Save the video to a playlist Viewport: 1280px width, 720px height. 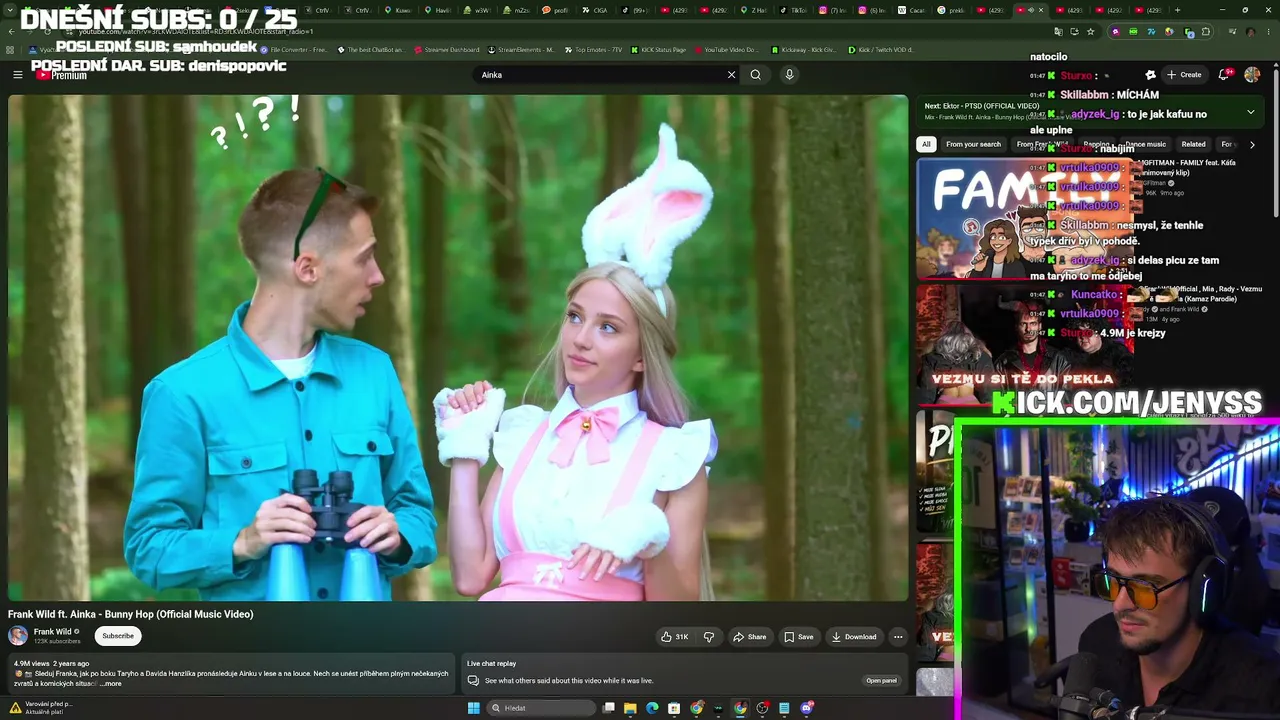coord(798,637)
